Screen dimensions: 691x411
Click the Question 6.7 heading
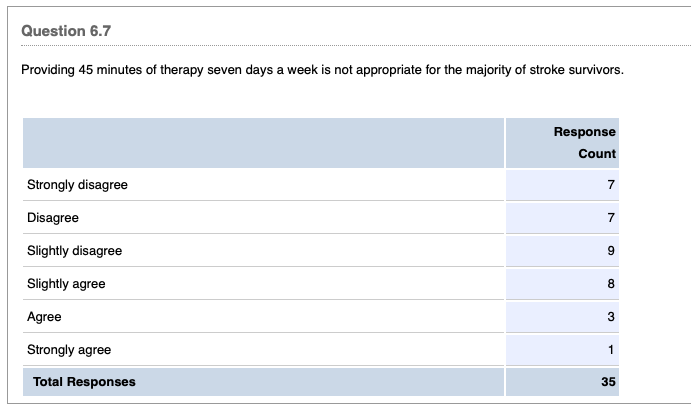(66, 31)
